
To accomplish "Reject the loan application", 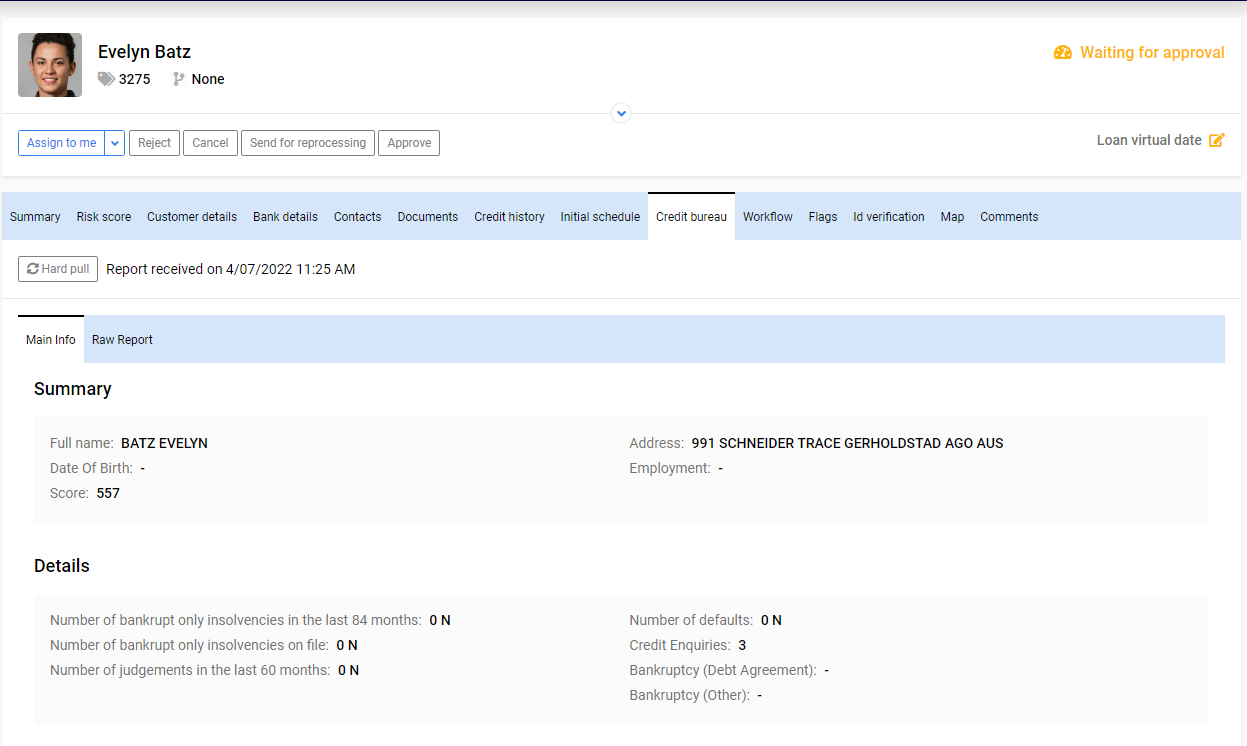I will coord(154,143).
